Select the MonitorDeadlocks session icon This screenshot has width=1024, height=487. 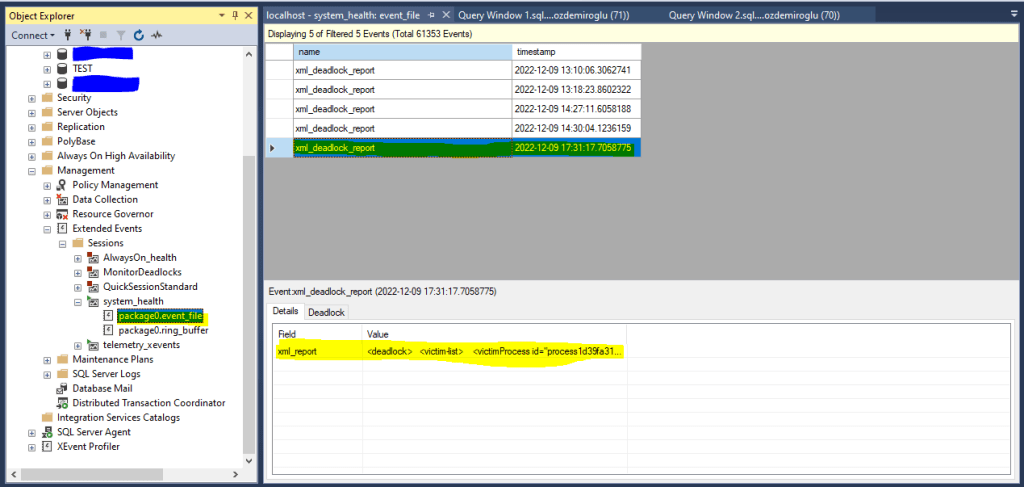93,272
